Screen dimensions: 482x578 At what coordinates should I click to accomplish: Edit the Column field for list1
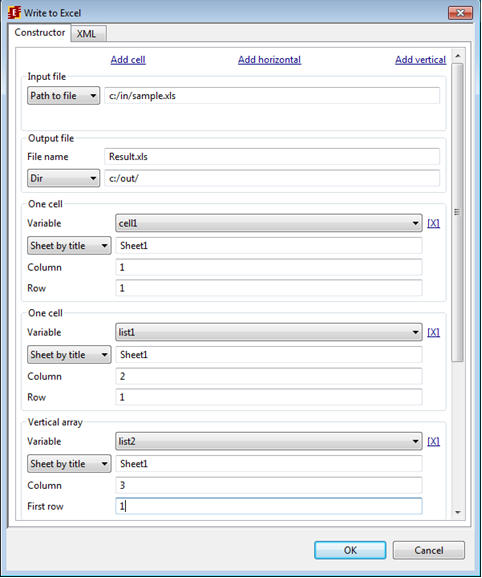point(269,376)
